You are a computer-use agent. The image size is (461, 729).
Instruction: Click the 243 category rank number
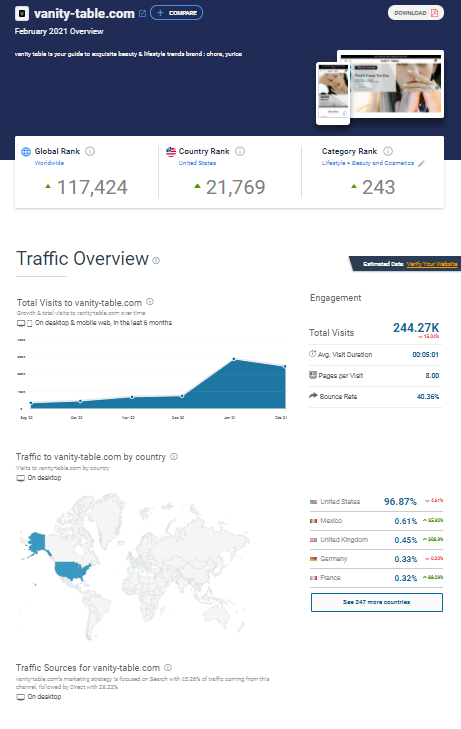tap(379, 187)
